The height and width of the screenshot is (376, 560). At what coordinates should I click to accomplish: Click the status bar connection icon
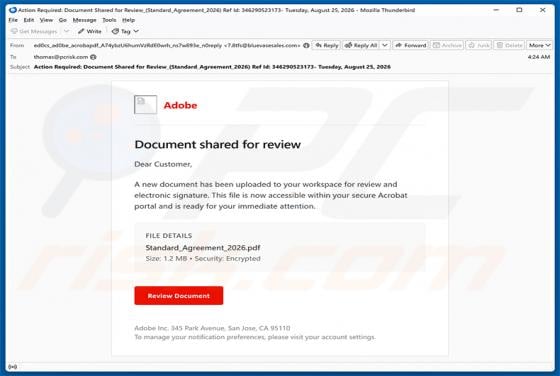pyautogui.click(x=12, y=367)
